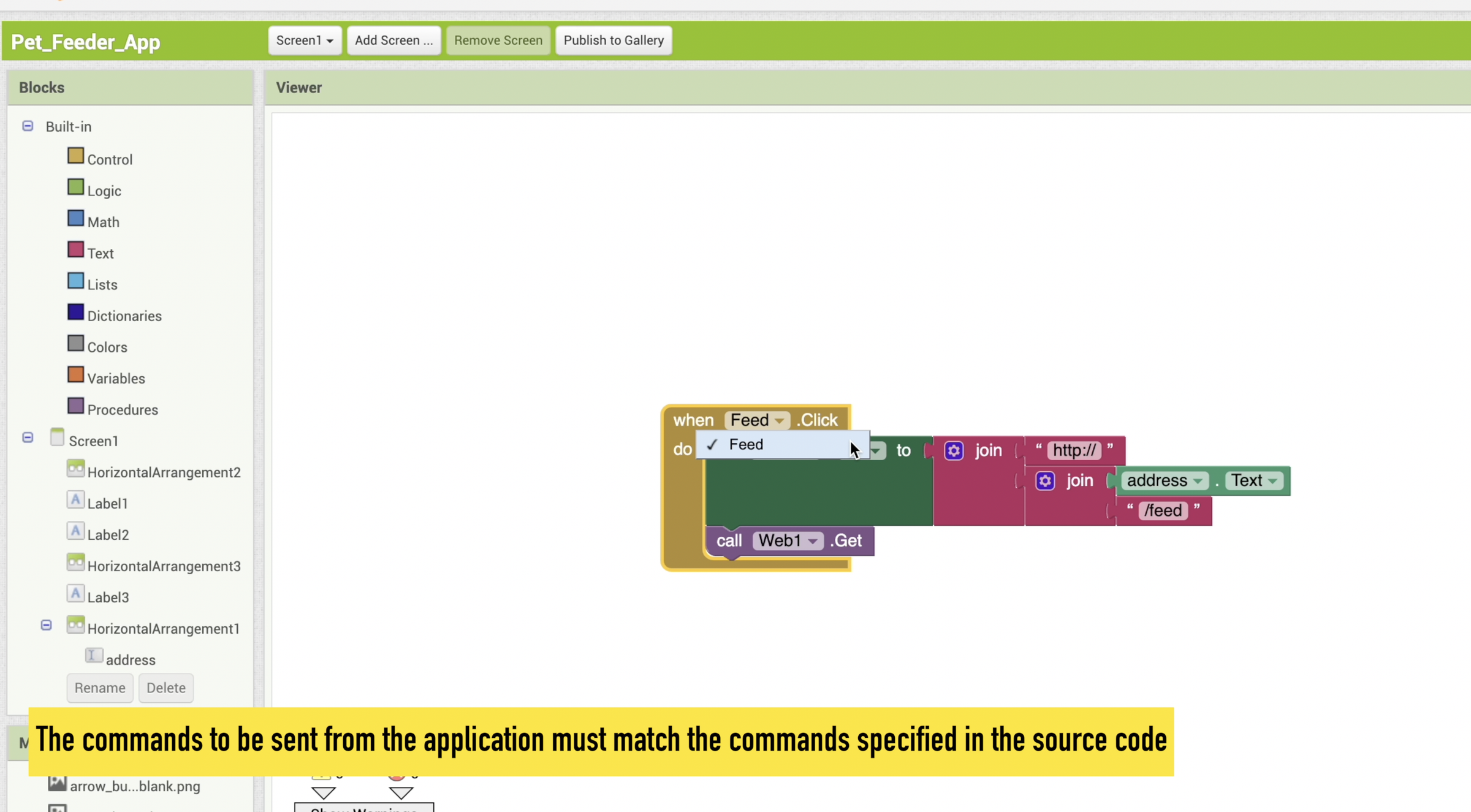Click the HorizontalArrangement2 component icon
Image resolution: width=1471 pixels, height=812 pixels.
pyautogui.click(x=75, y=469)
